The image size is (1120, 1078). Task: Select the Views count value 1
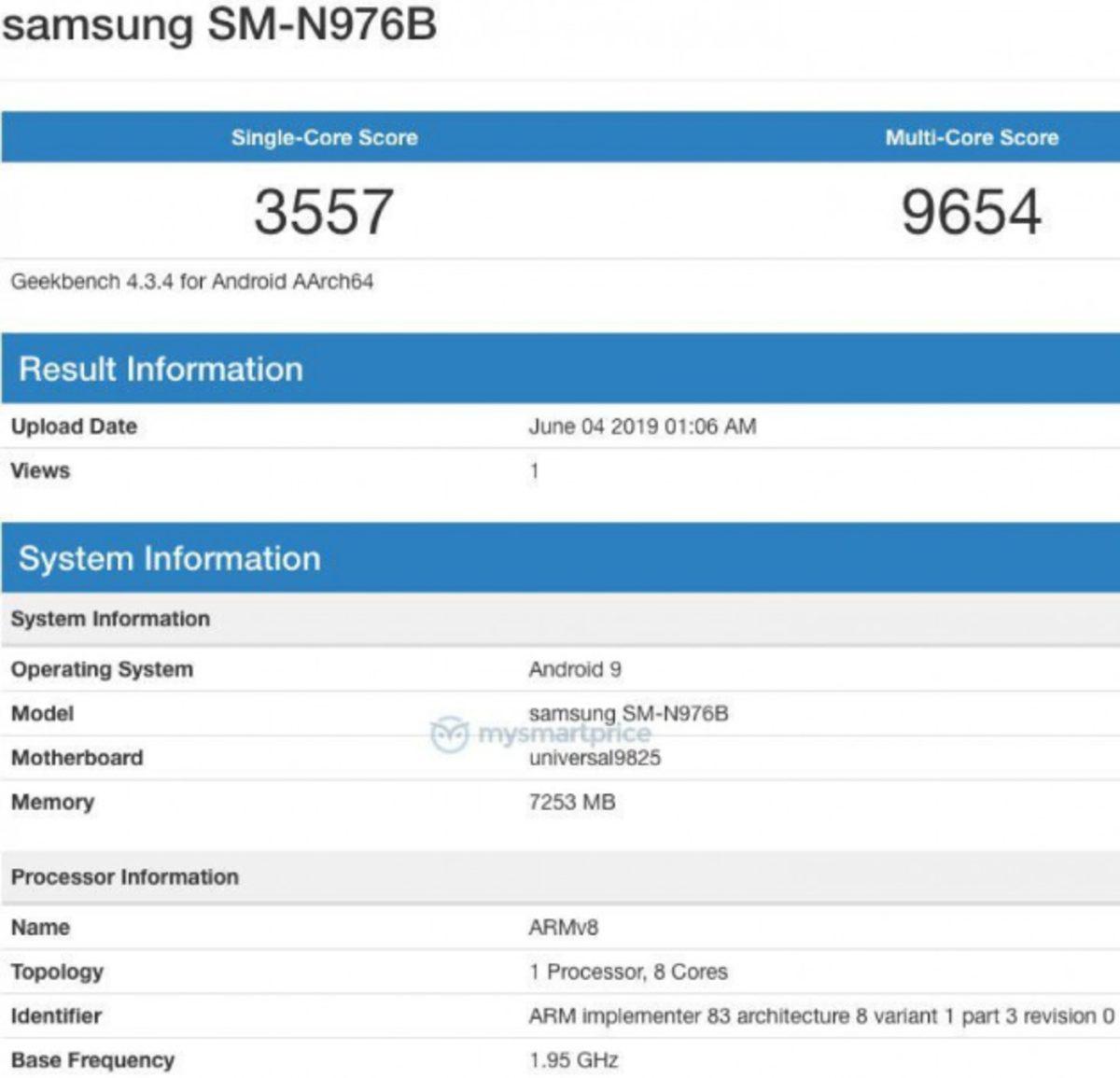(532, 470)
